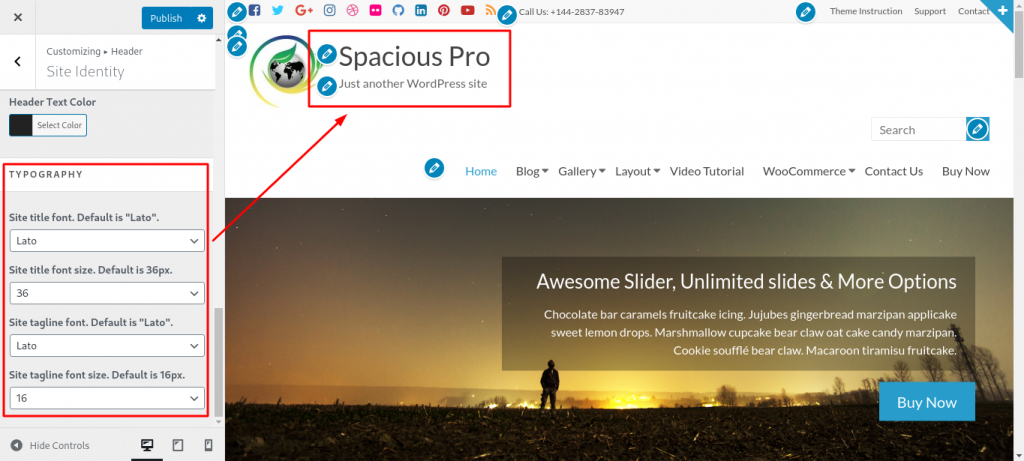Switch to tablet preview mode
1024x461 pixels.
pos(178,445)
